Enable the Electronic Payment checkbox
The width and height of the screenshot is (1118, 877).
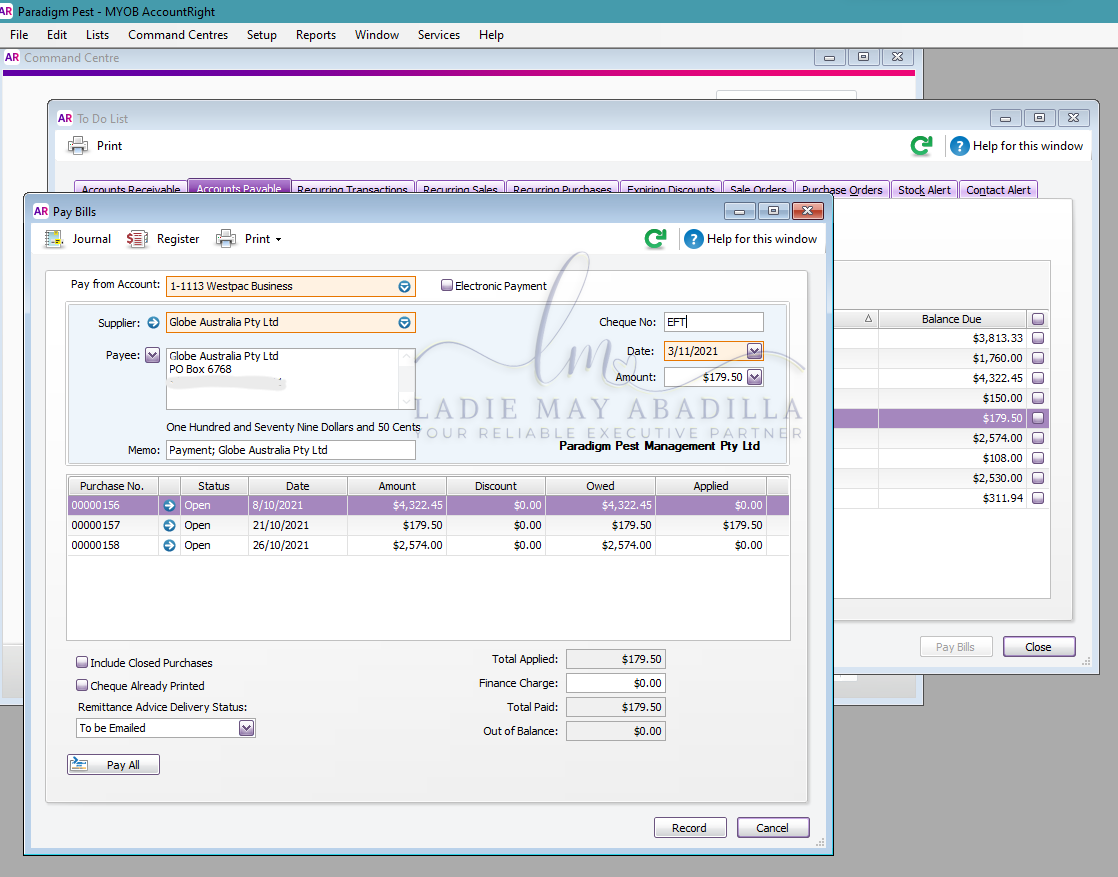click(x=447, y=285)
